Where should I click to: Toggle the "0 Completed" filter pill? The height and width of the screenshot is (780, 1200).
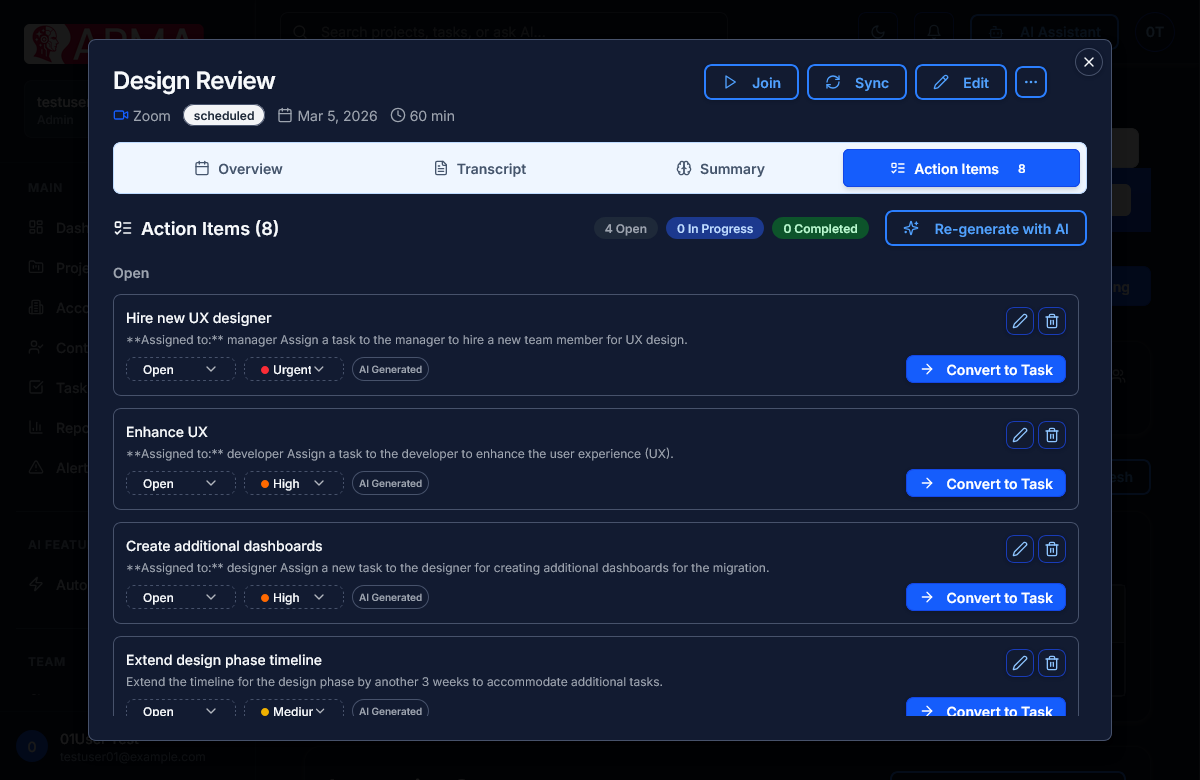coord(820,228)
